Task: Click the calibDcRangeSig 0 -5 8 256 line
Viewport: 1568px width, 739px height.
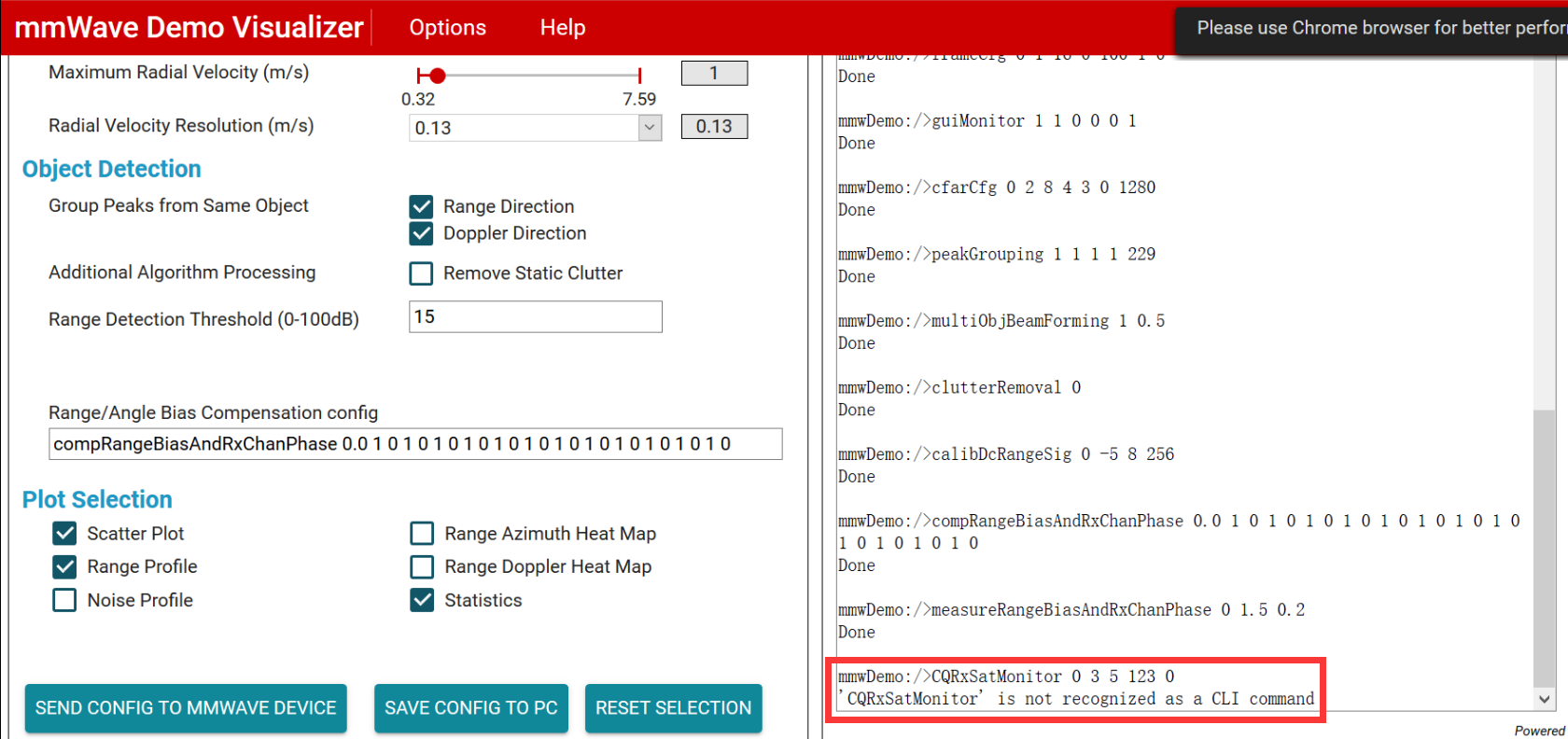Action: point(1006,454)
